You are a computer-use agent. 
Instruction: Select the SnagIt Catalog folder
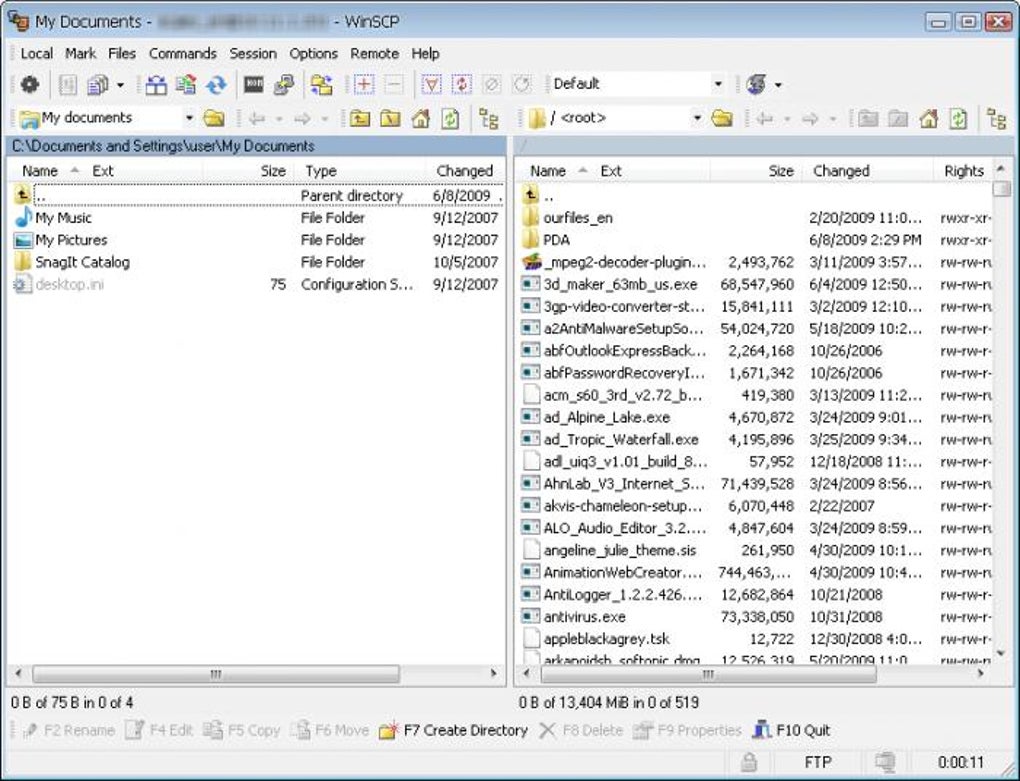click(83, 262)
